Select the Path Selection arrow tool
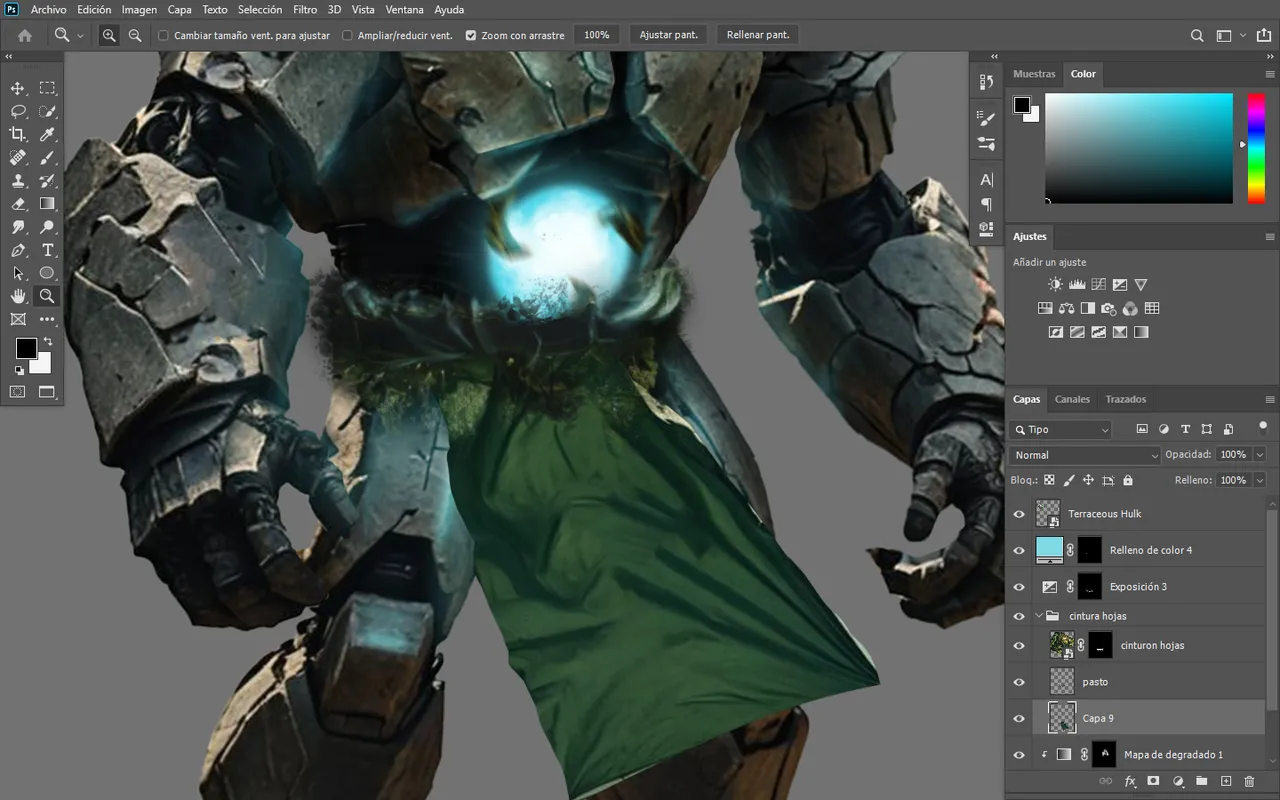 (18, 273)
